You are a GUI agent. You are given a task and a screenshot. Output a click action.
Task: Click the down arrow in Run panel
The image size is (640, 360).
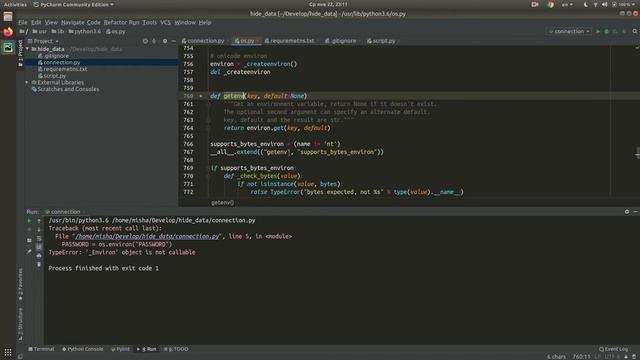coord(39,230)
